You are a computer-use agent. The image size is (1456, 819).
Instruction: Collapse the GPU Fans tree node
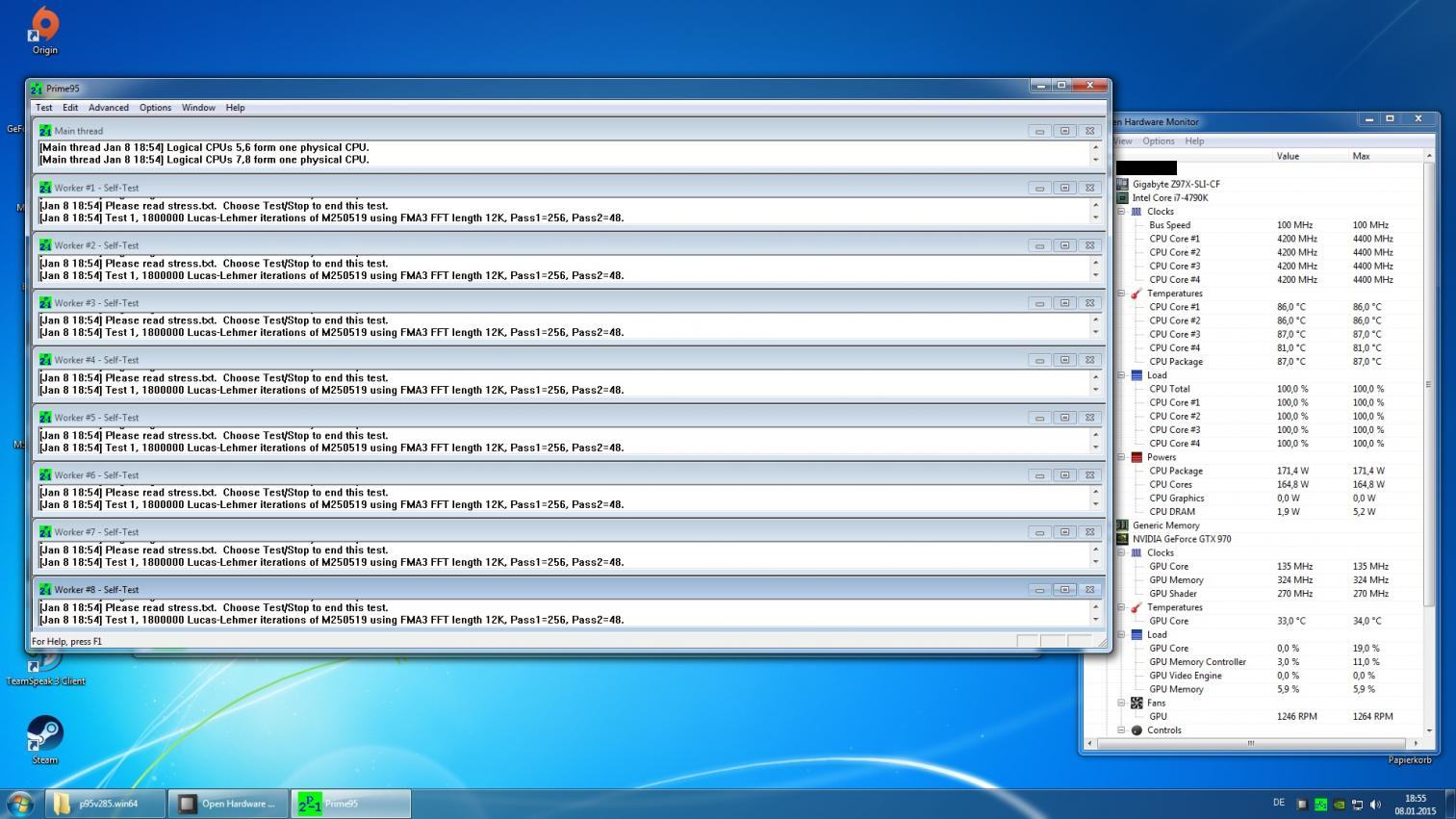(1121, 703)
